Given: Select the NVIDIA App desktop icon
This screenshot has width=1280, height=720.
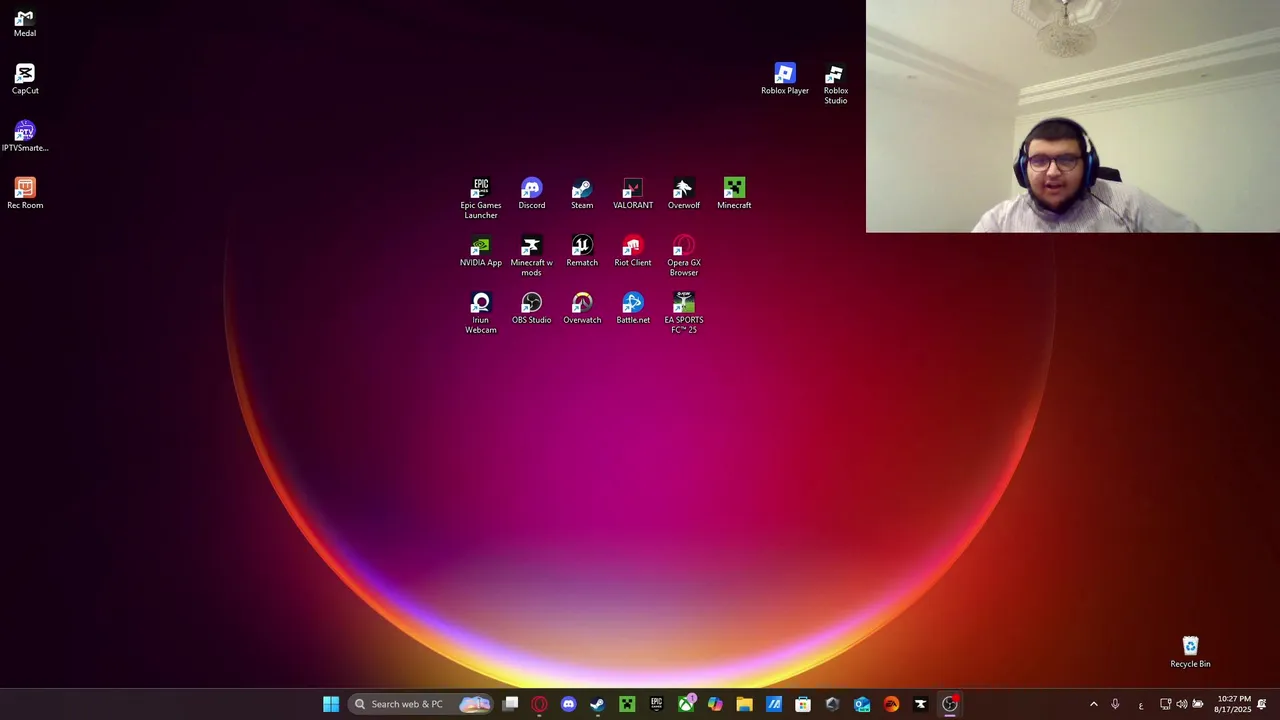Looking at the screenshot, I should [481, 251].
